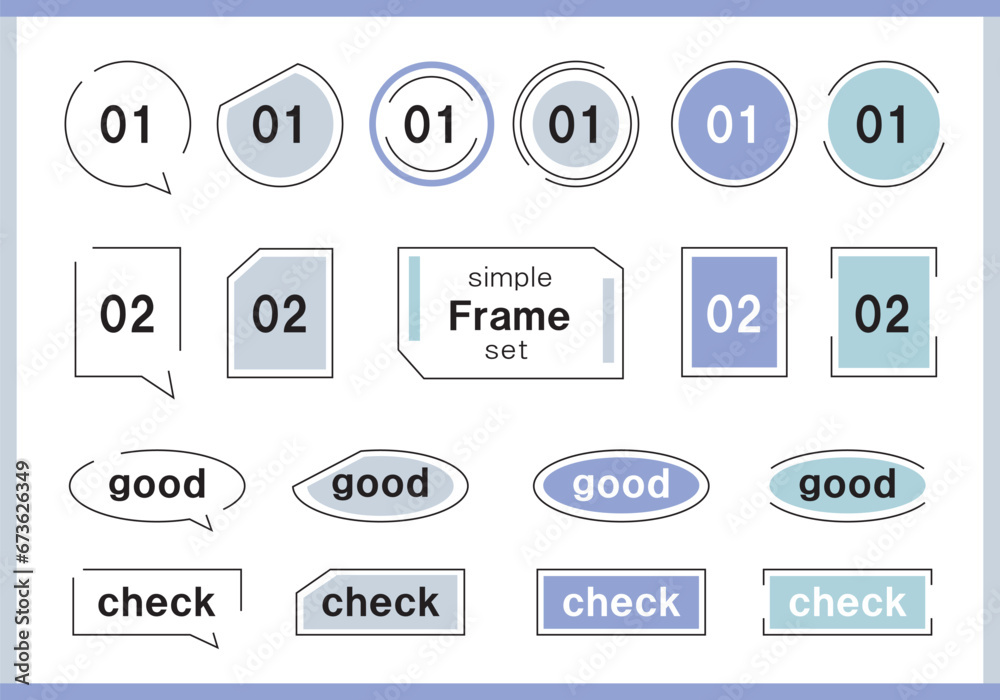Click the purple check rectangle label
This screenshot has width=1000, height=700.
[x=621, y=602]
